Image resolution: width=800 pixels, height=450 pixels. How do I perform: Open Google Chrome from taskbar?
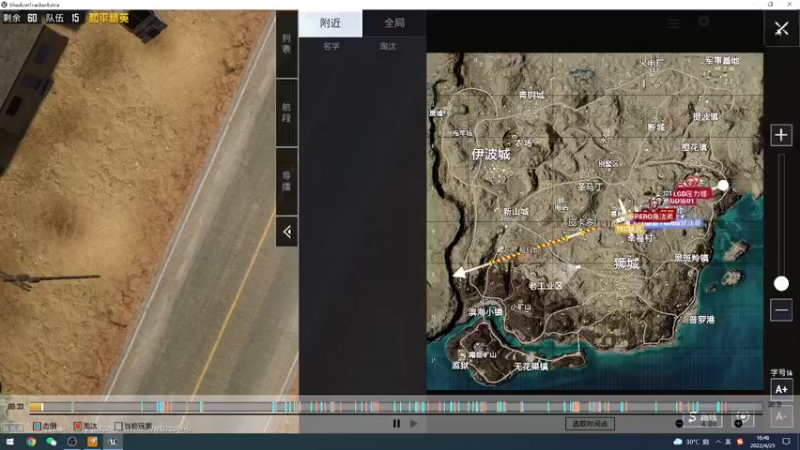click(x=31, y=441)
